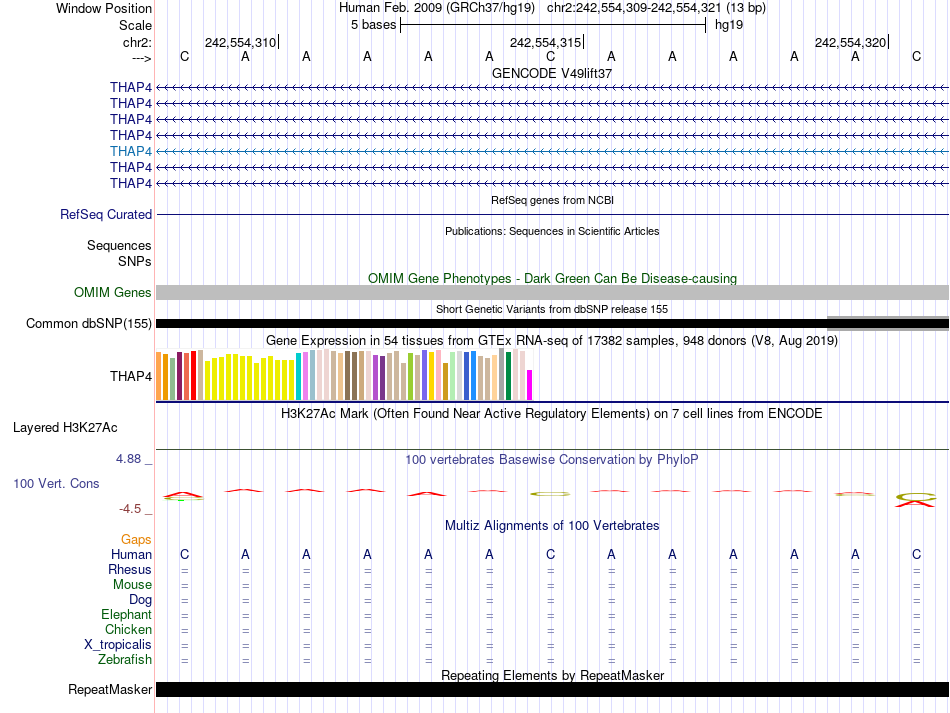Open Common dbSNP(155) track settings label
This screenshot has width=950, height=713.
pos(89,323)
